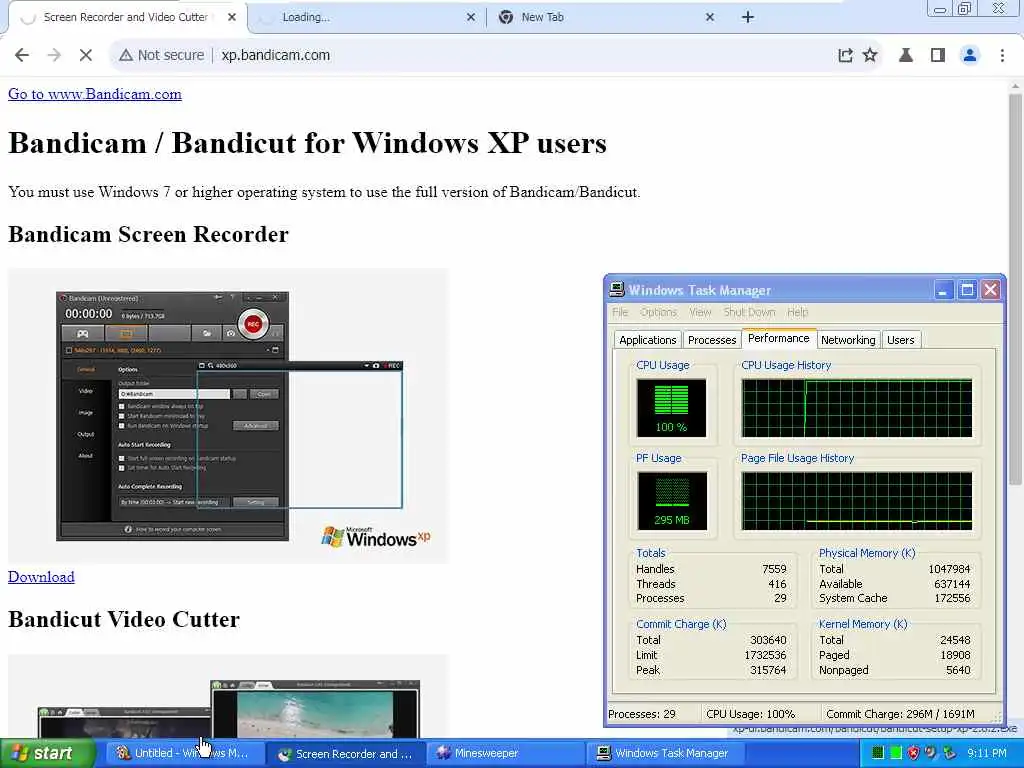Click Physical Memory Total value 1047984
This screenshot has height=768, width=1024.
[x=949, y=569]
